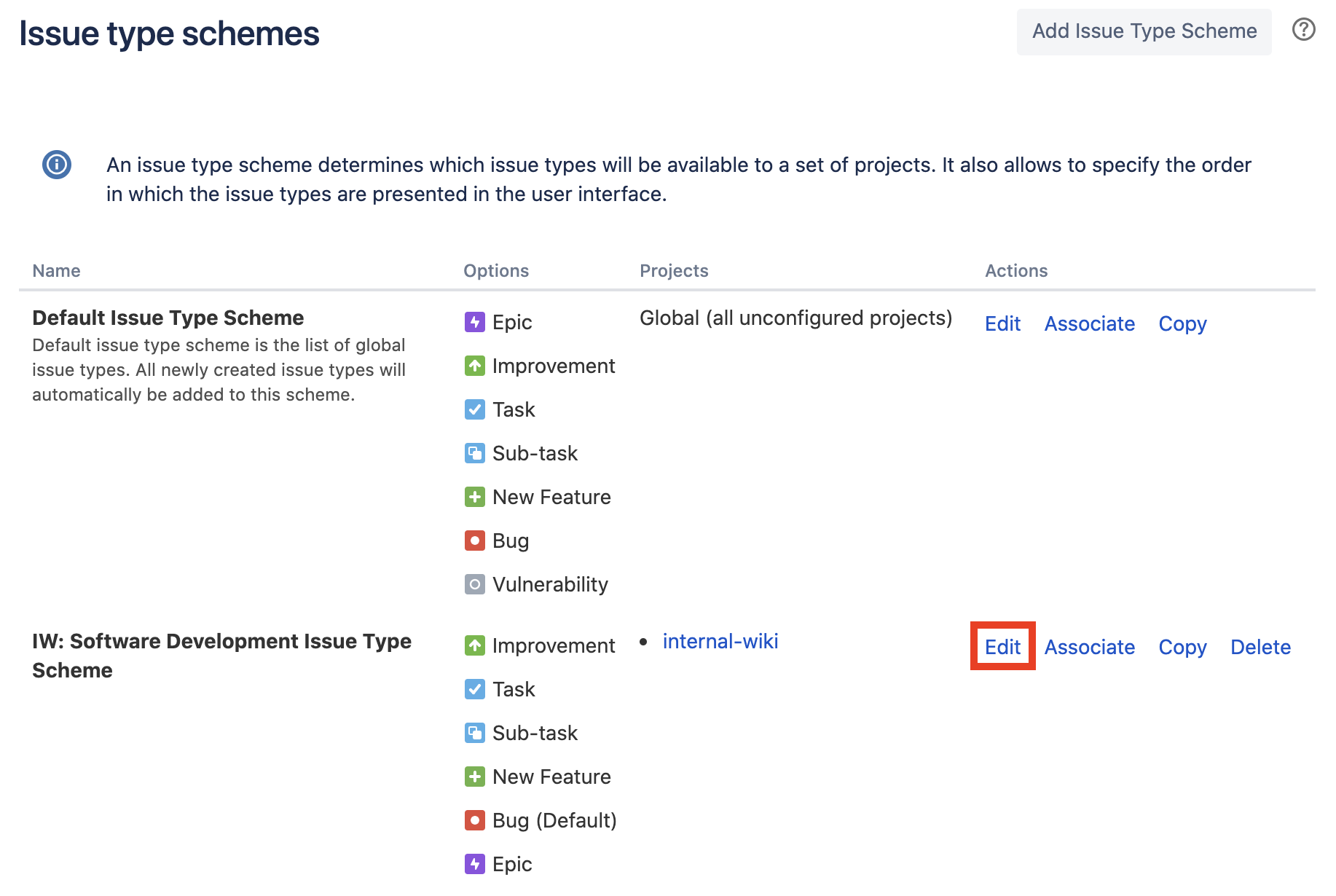The image size is (1336, 896).
Task: Click the Epic icon in IW scheme
Action: pos(475,864)
